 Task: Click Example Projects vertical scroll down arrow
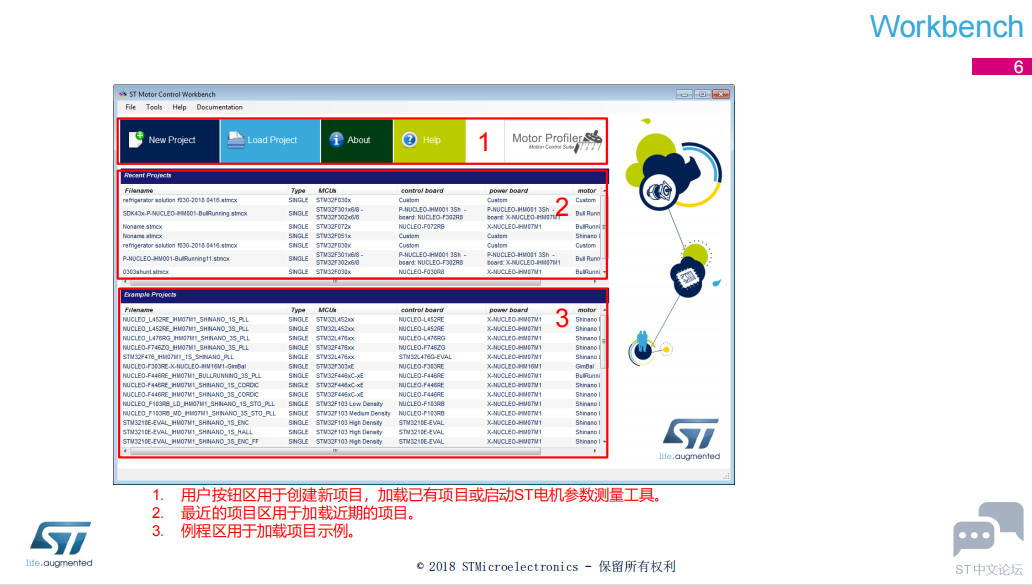click(x=604, y=442)
